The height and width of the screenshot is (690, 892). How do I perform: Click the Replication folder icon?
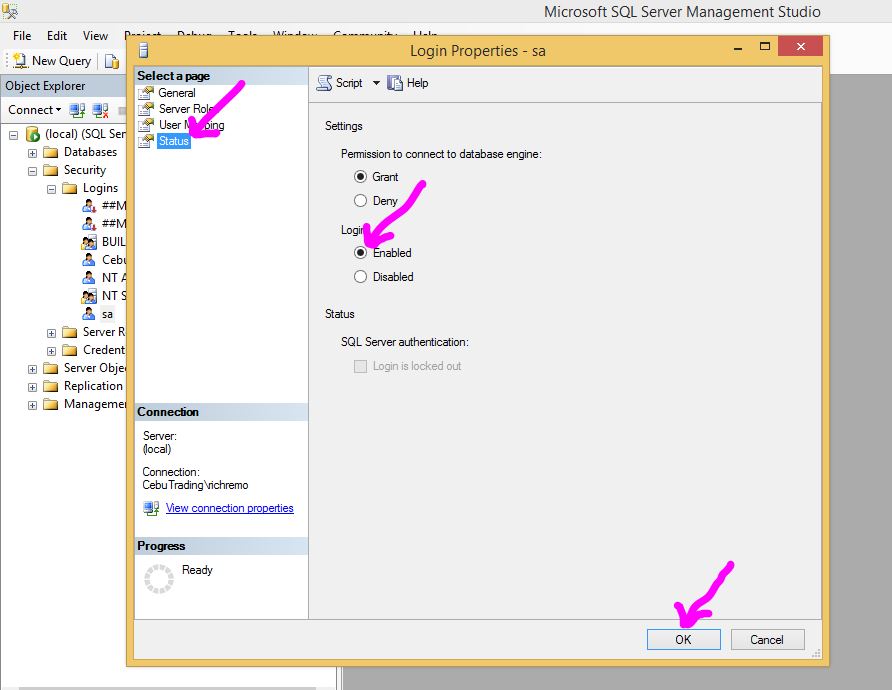[51, 386]
